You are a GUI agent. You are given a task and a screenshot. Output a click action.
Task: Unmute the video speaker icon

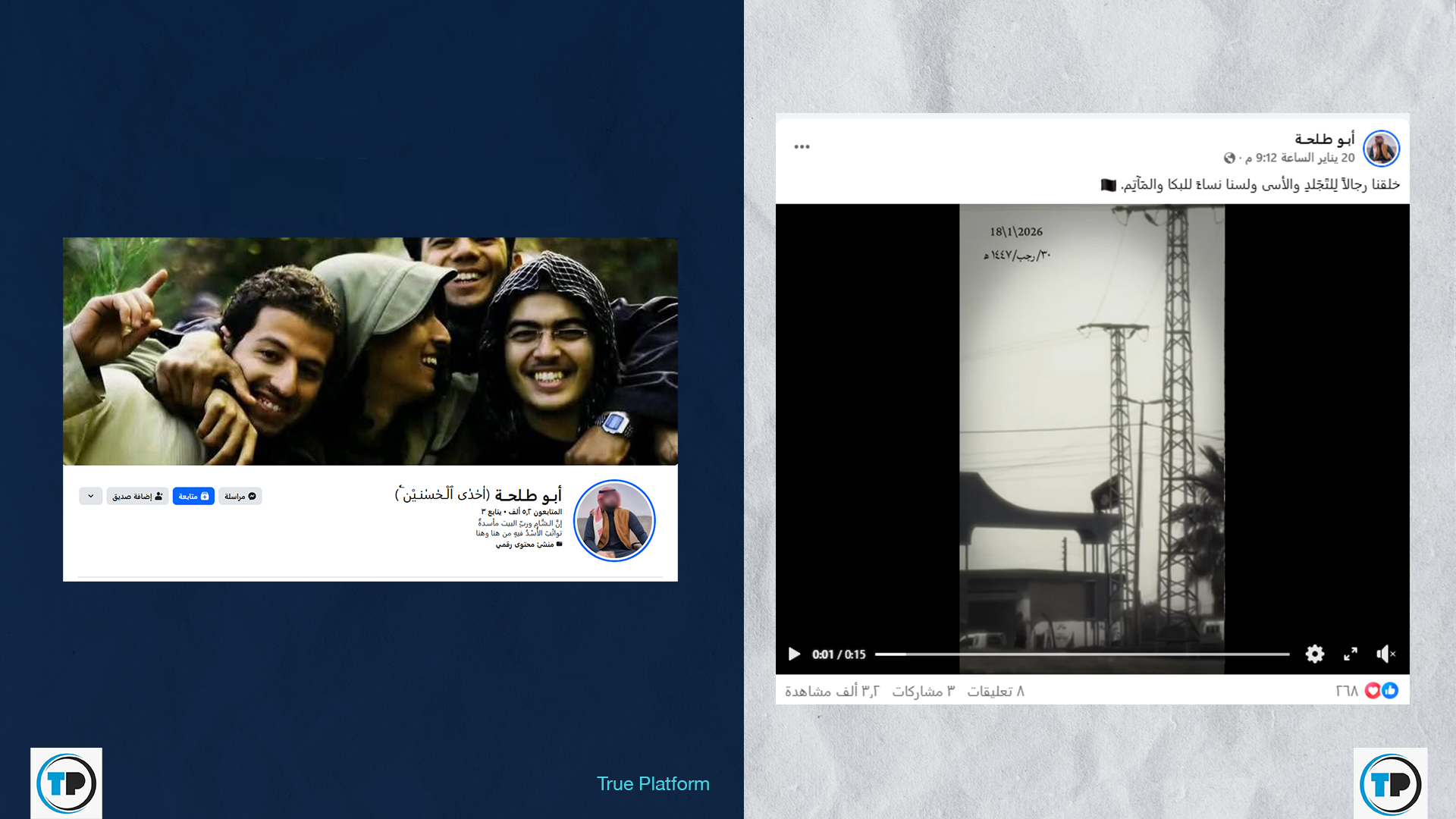pos(1385,654)
